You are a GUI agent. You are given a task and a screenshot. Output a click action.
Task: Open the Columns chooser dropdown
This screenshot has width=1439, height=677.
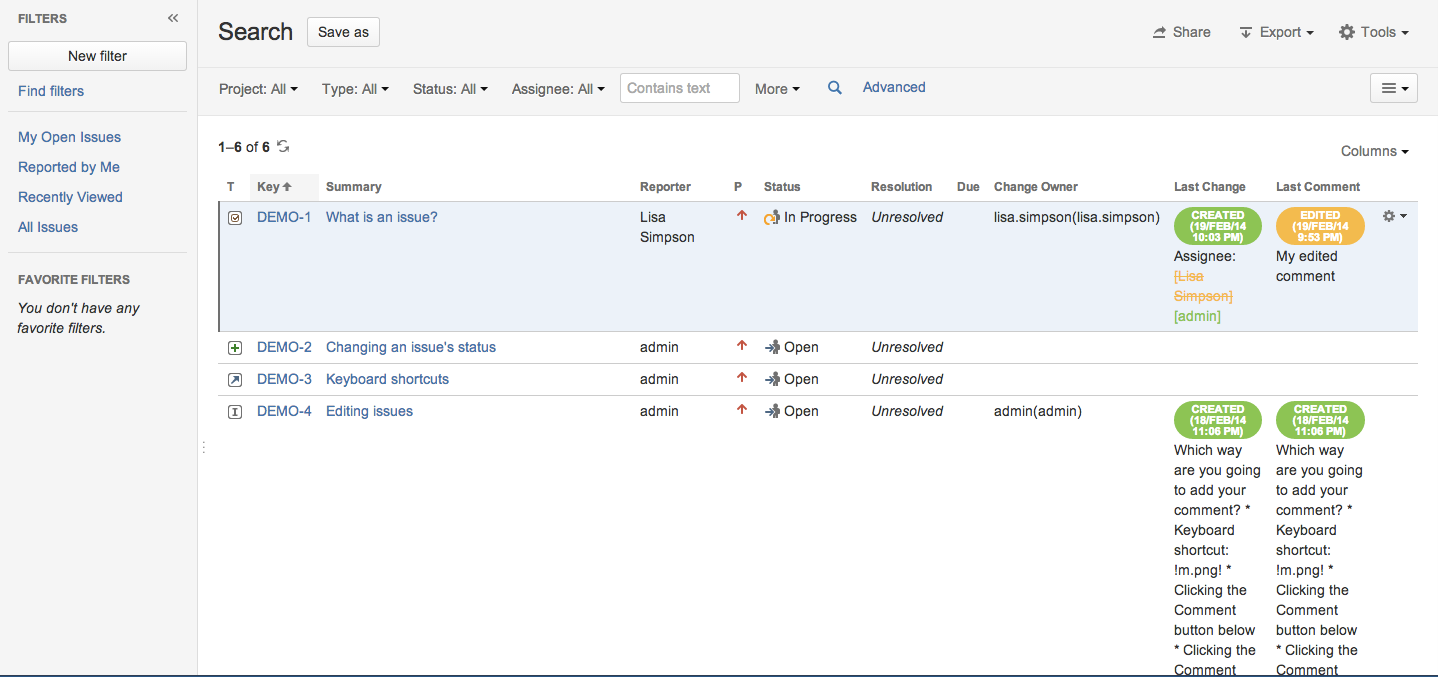[1375, 151]
